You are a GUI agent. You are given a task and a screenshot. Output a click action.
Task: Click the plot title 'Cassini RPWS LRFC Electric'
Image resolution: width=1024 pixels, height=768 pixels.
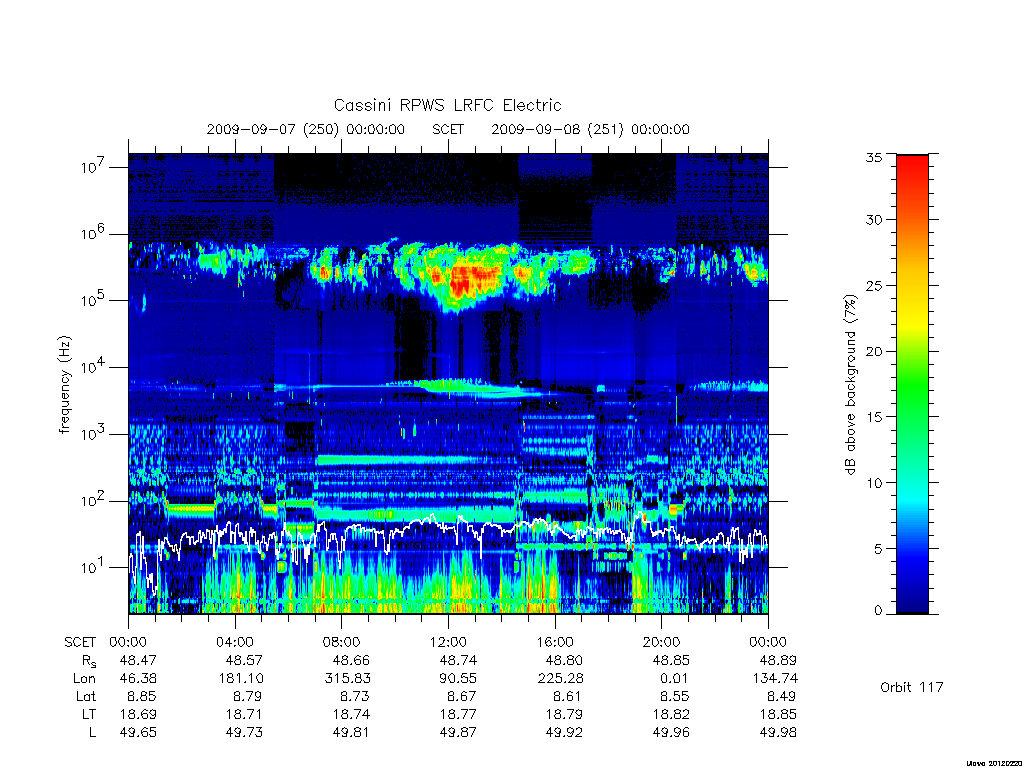click(x=447, y=105)
